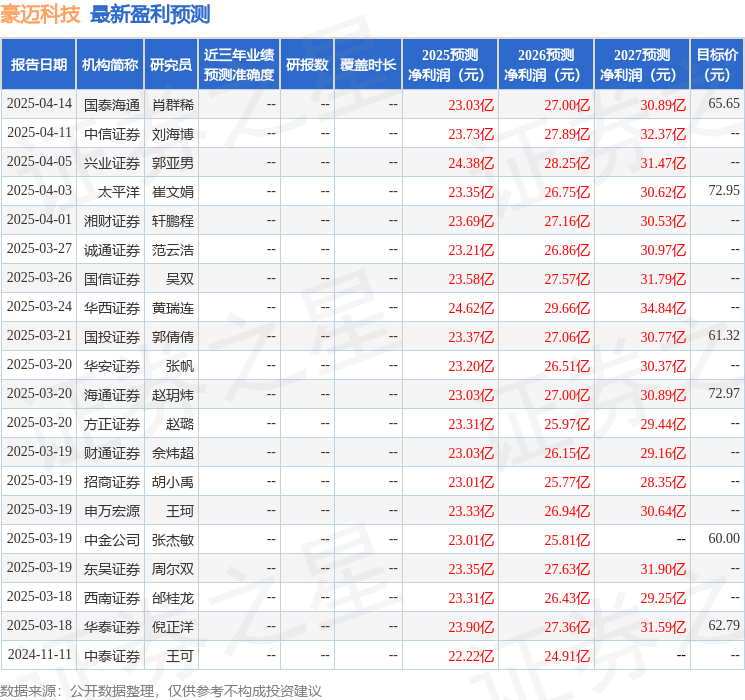Viewport: 745px width, 700px height.
Task: Click 2025 profit forecast 24.62亿
Action: pyautogui.click(x=471, y=308)
